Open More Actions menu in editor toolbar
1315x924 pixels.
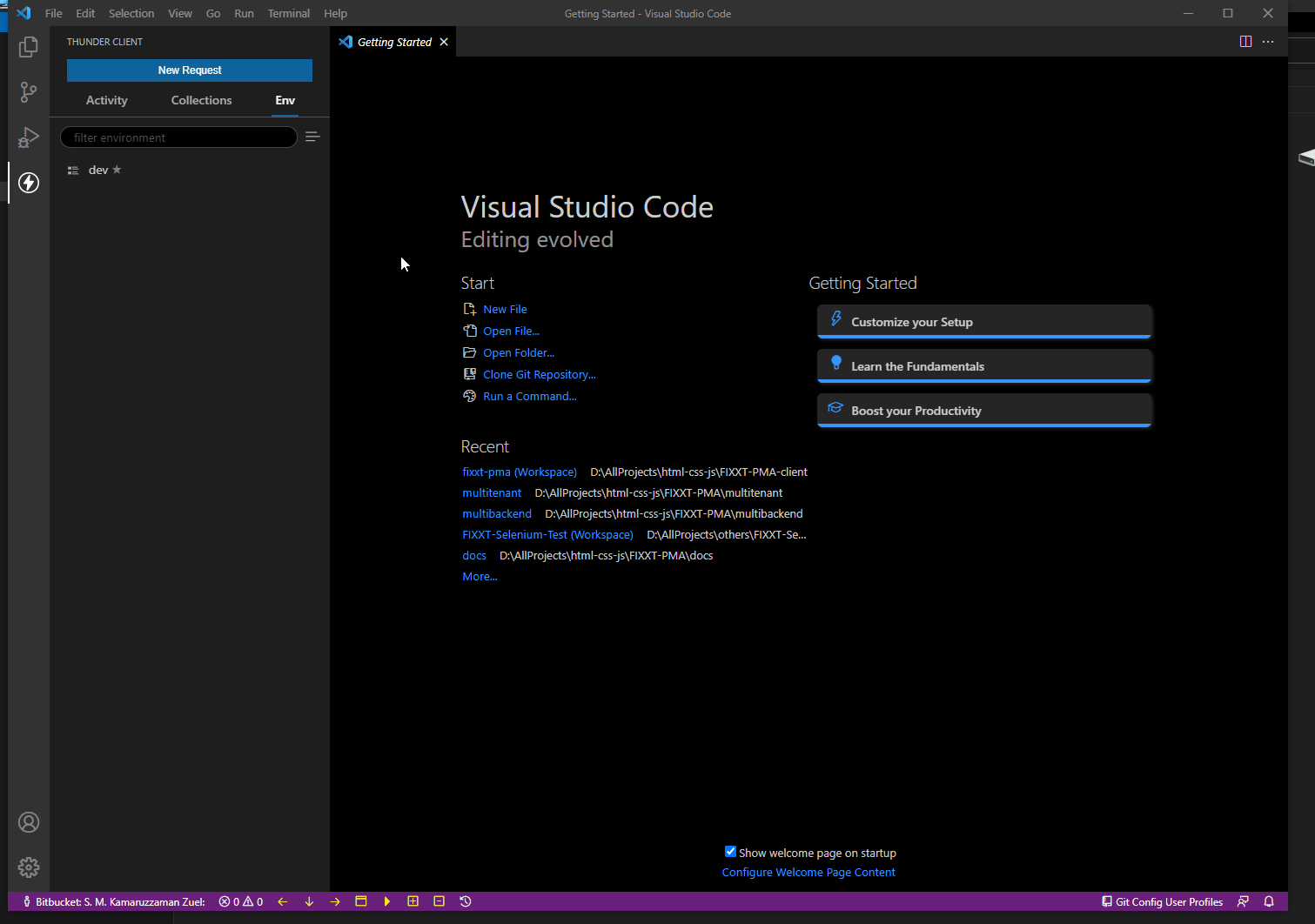pos(1268,41)
